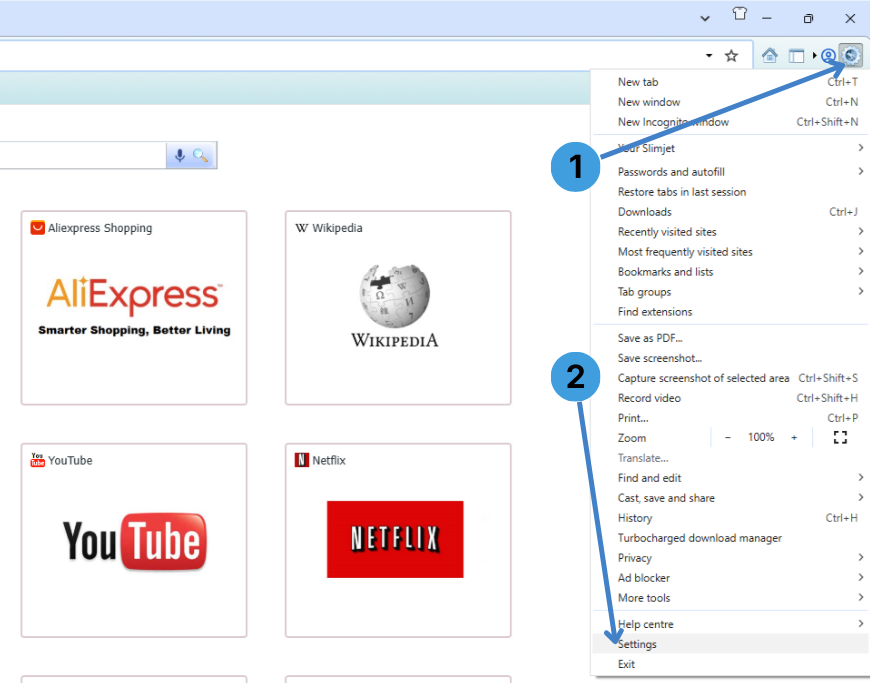Go to the home page icon
The height and width of the screenshot is (683, 872).
pos(770,55)
